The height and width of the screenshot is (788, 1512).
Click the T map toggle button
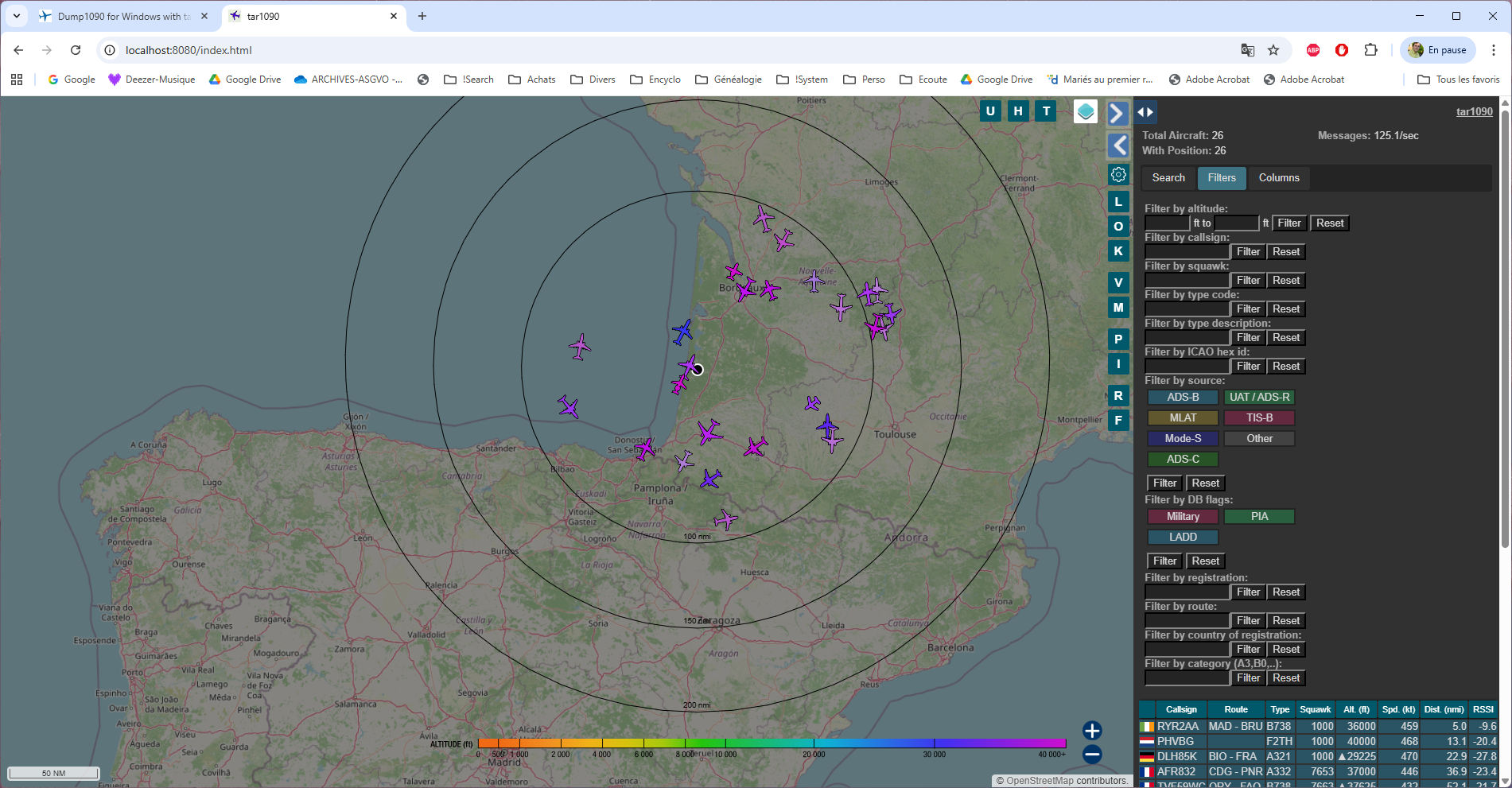coord(1046,111)
